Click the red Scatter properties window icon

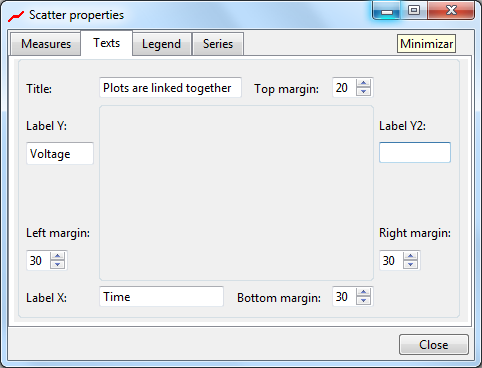(16, 16)
